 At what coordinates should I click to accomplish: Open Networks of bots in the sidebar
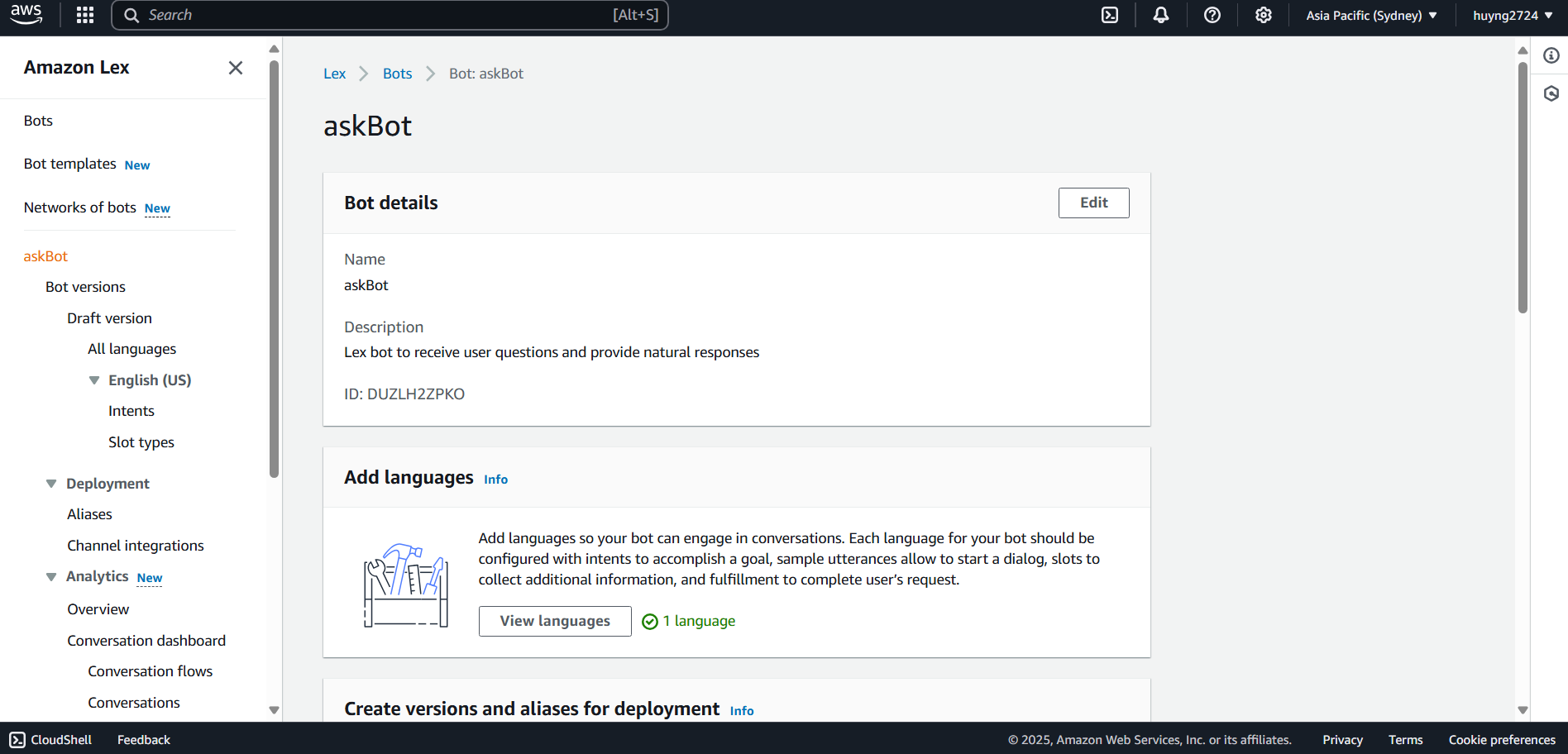point(79,208)
